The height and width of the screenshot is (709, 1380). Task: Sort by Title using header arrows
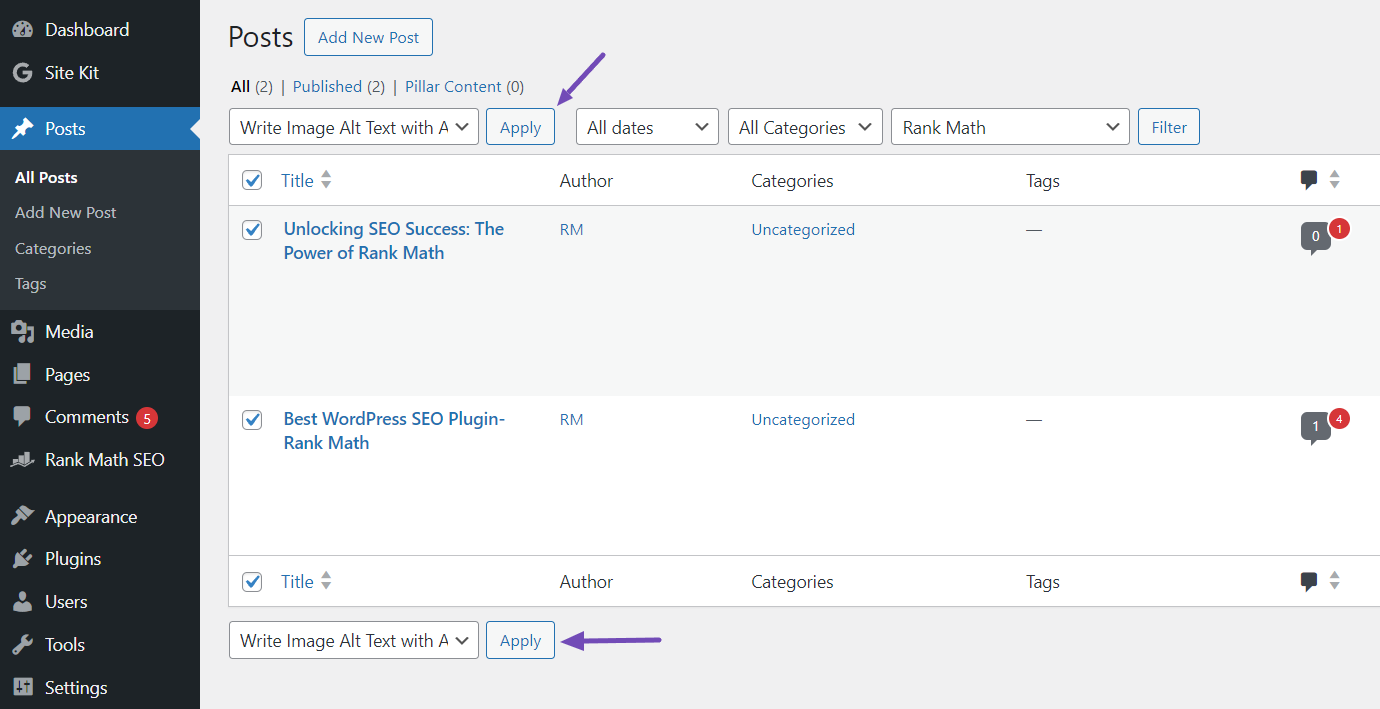pos(326,180)
